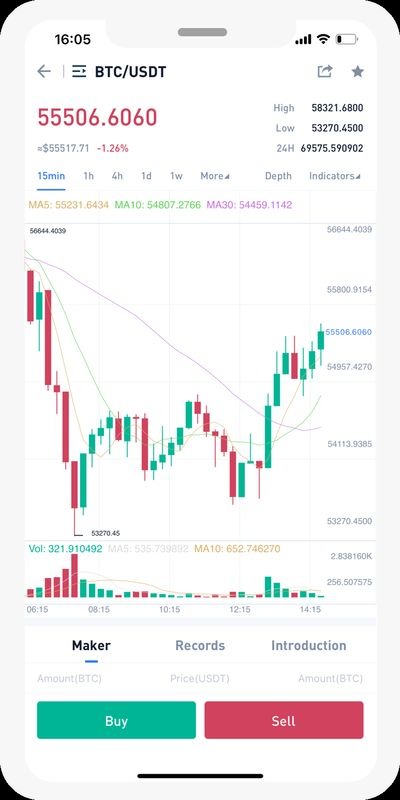
Task: Show the Depth chart view
Action: pyautogui.click(x=278, y=176)
